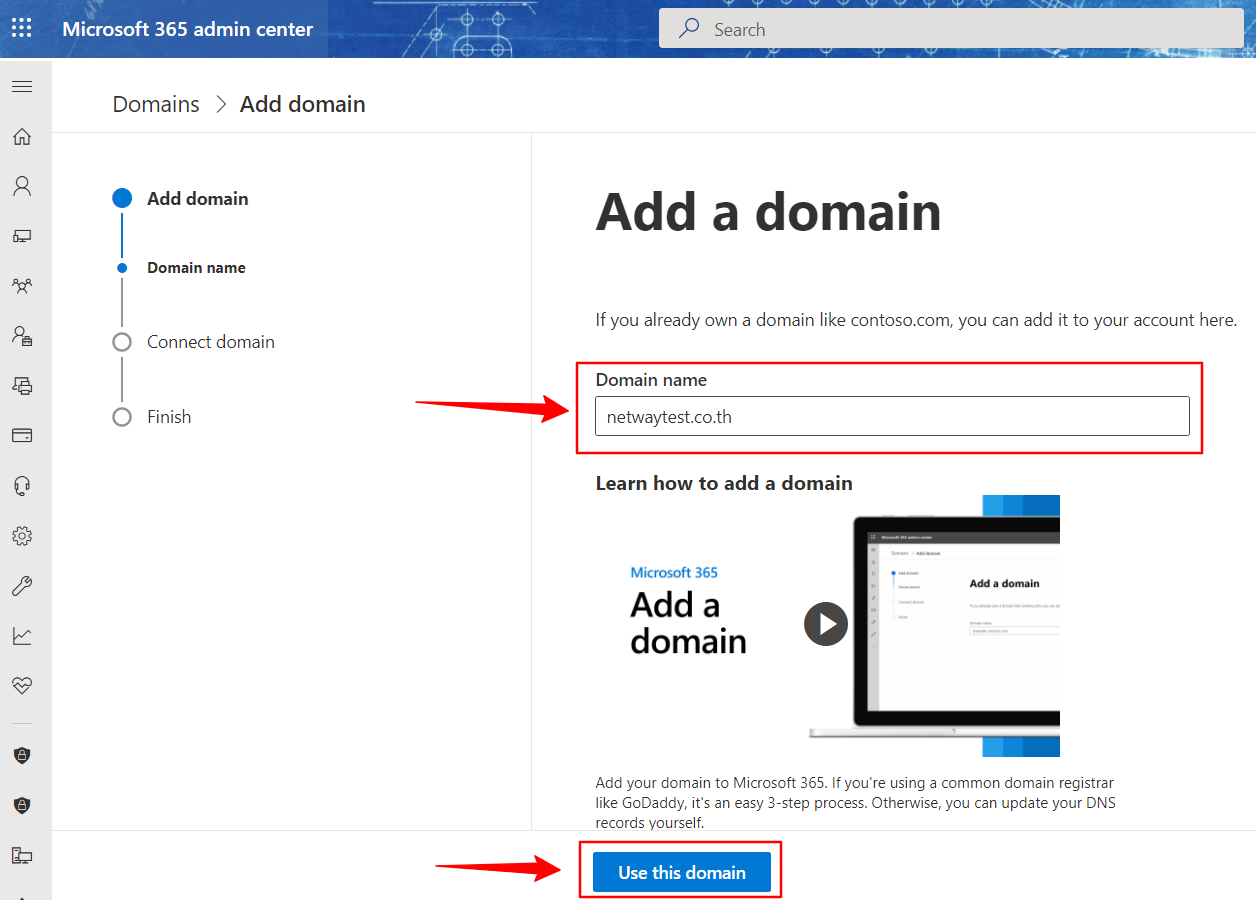
Task: Open Reports chart icon
Action: pyautogui.click(x=22, y=636)
